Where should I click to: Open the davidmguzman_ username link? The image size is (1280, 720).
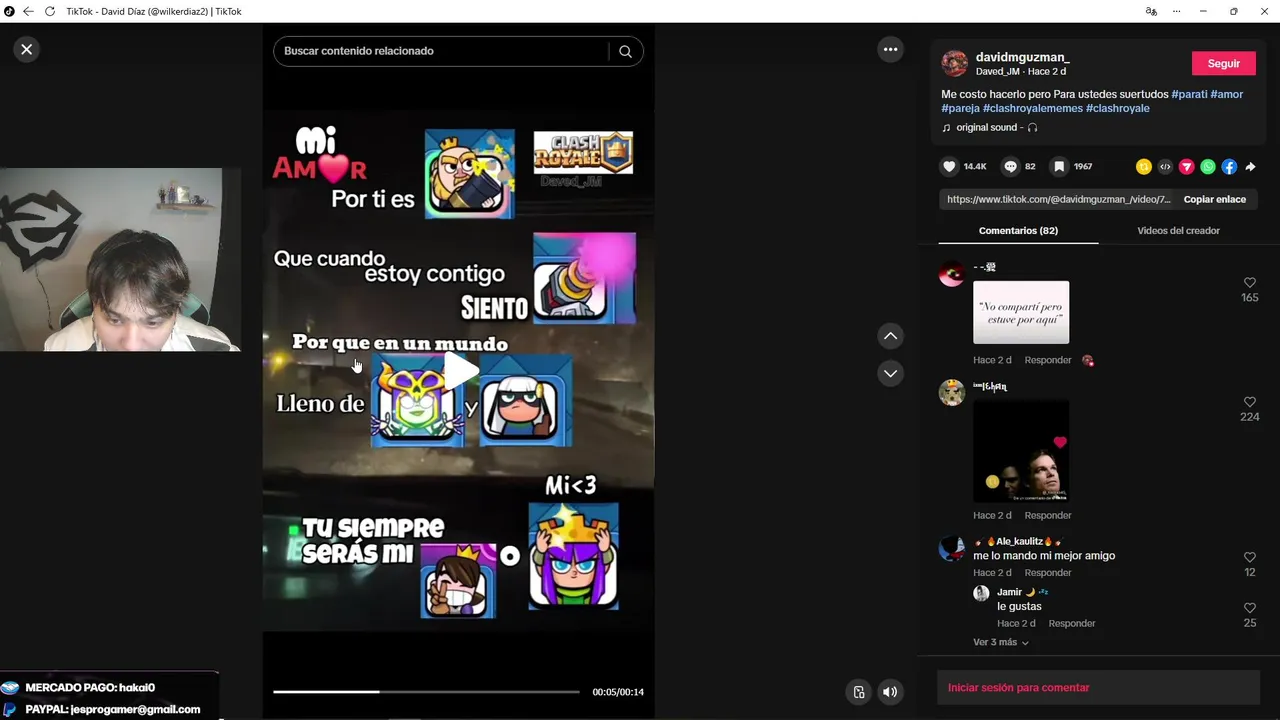point(1022,58)
